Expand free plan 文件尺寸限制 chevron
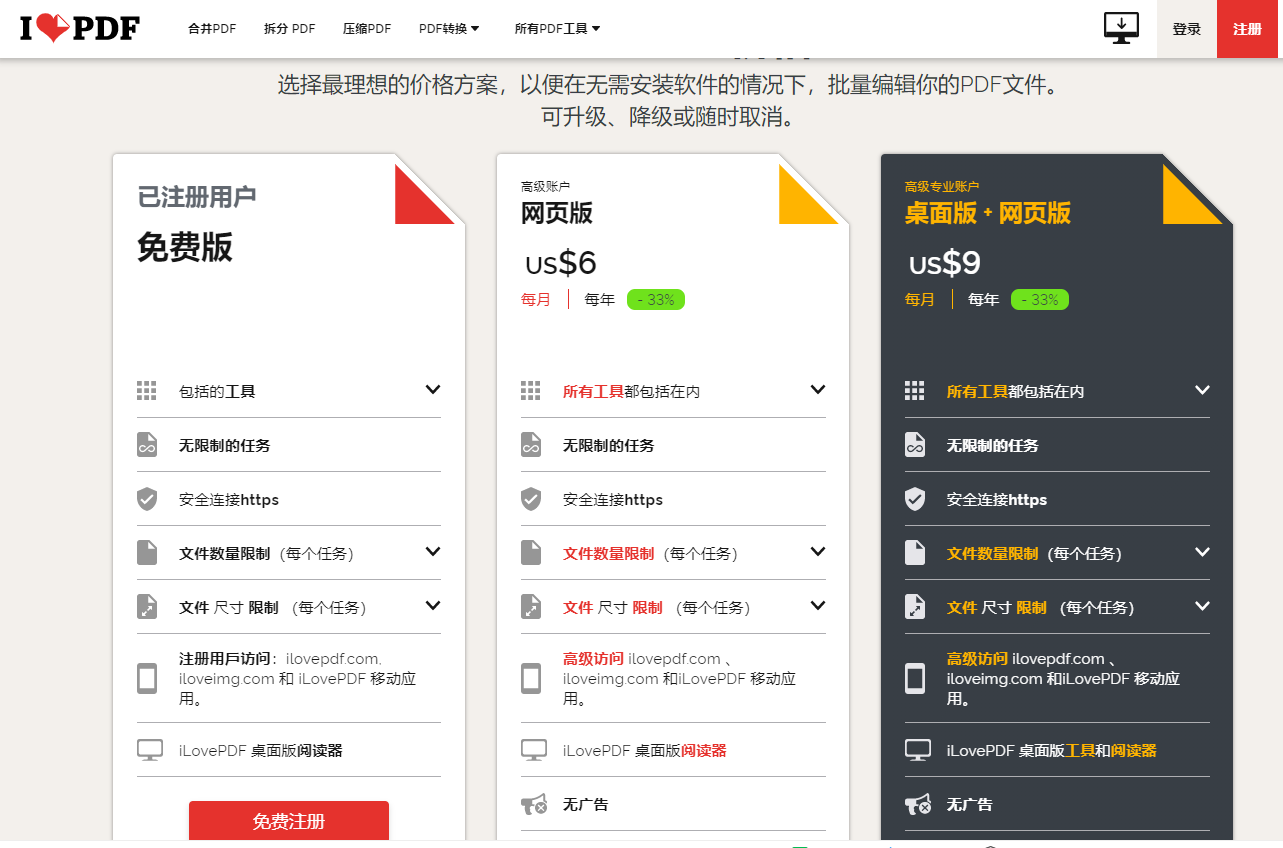Image resolution: width=1283 pixels, height=848 pixels. 433,606
